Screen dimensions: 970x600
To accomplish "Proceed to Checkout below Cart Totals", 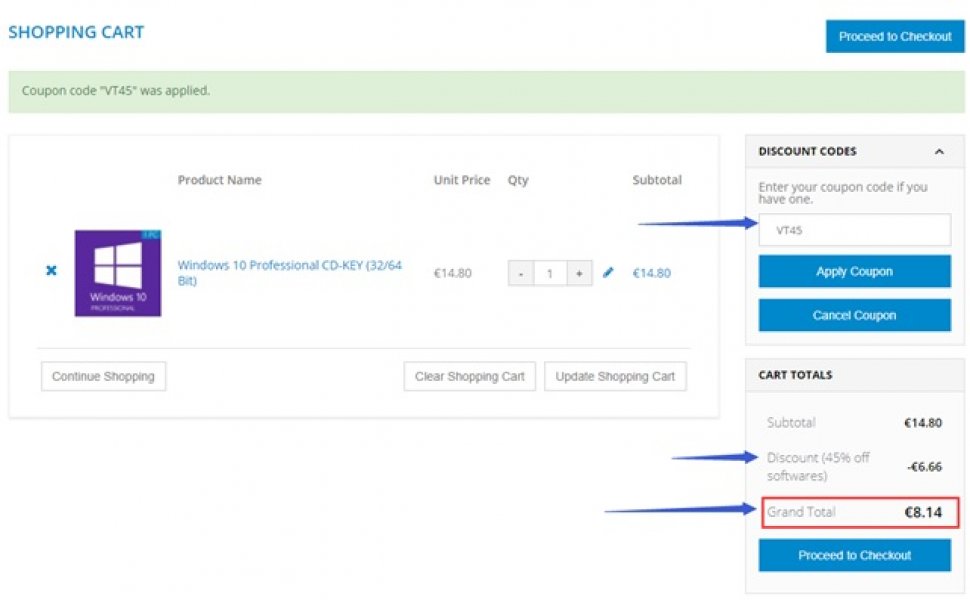I will (x=854, y=555).
